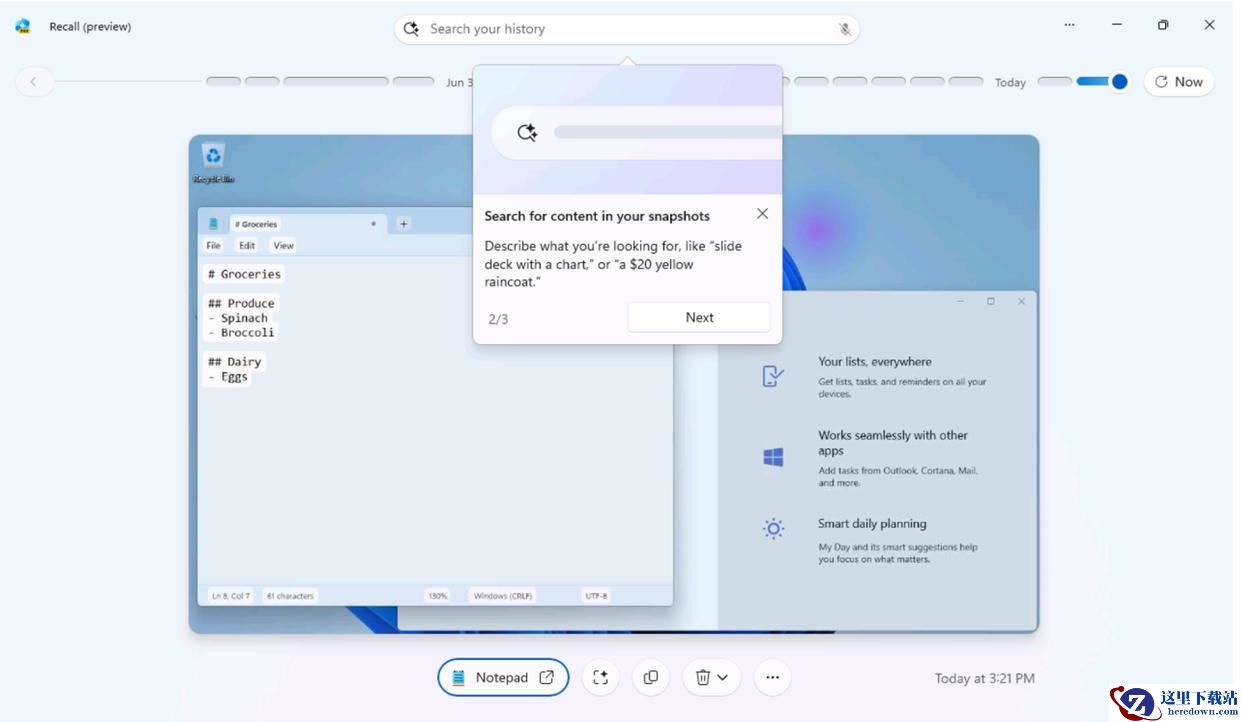The height and width of the screenshot is (722, 1242).
Task: Click the first timeline segment on the left
Action: [223, 82]
